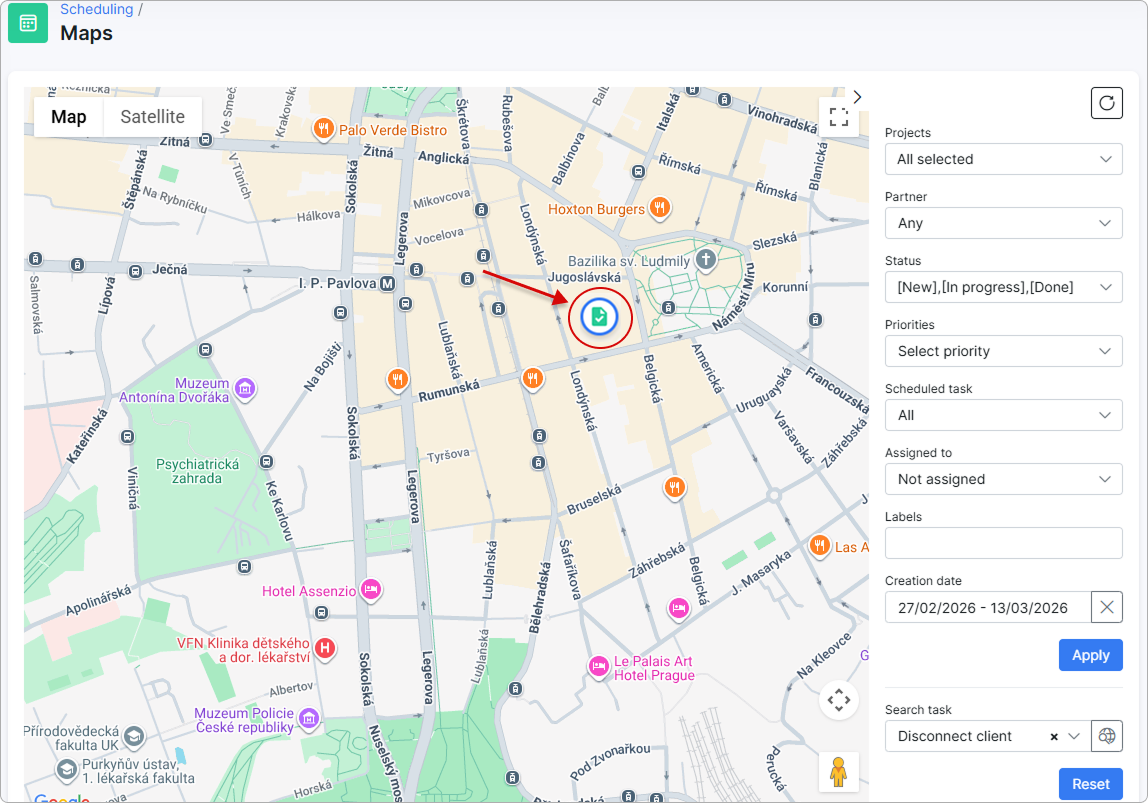Switch to Map view tab

[x=69, y=116]
